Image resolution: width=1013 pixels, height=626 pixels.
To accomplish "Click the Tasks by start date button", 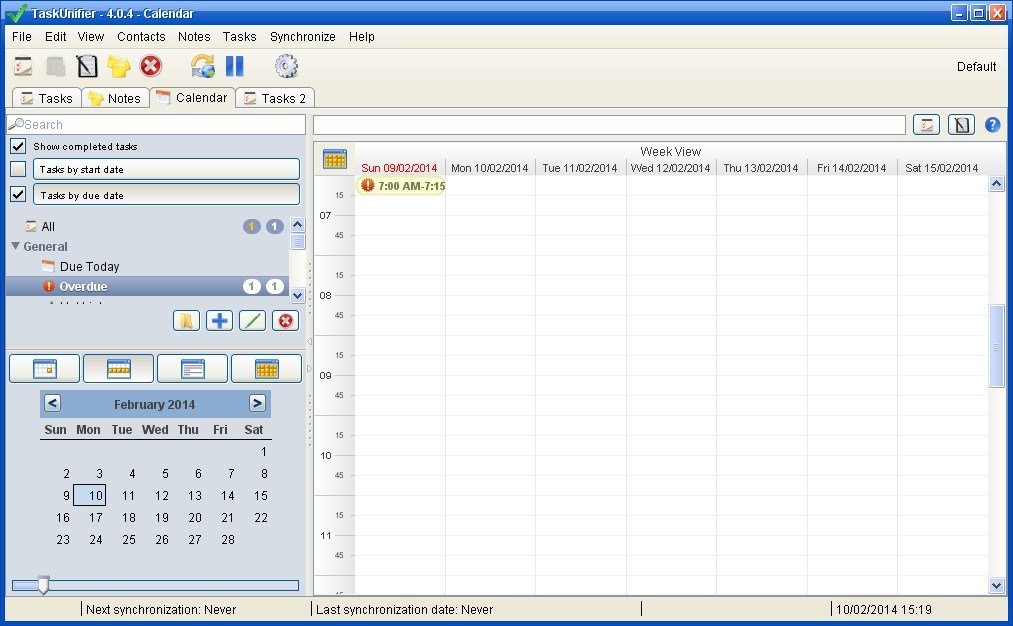I will [x=166, y=169].
